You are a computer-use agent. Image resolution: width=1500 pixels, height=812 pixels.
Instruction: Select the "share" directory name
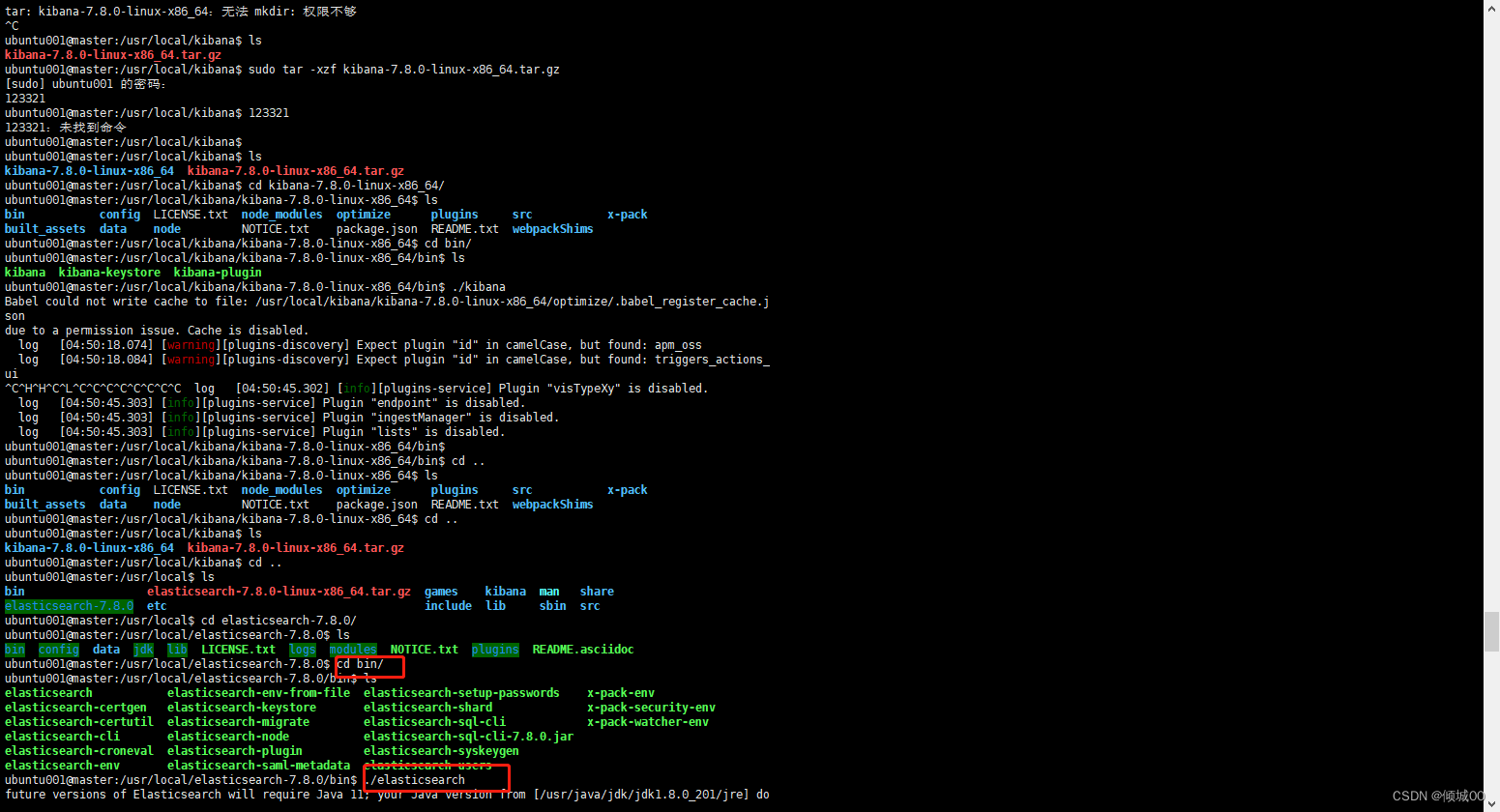597,592
